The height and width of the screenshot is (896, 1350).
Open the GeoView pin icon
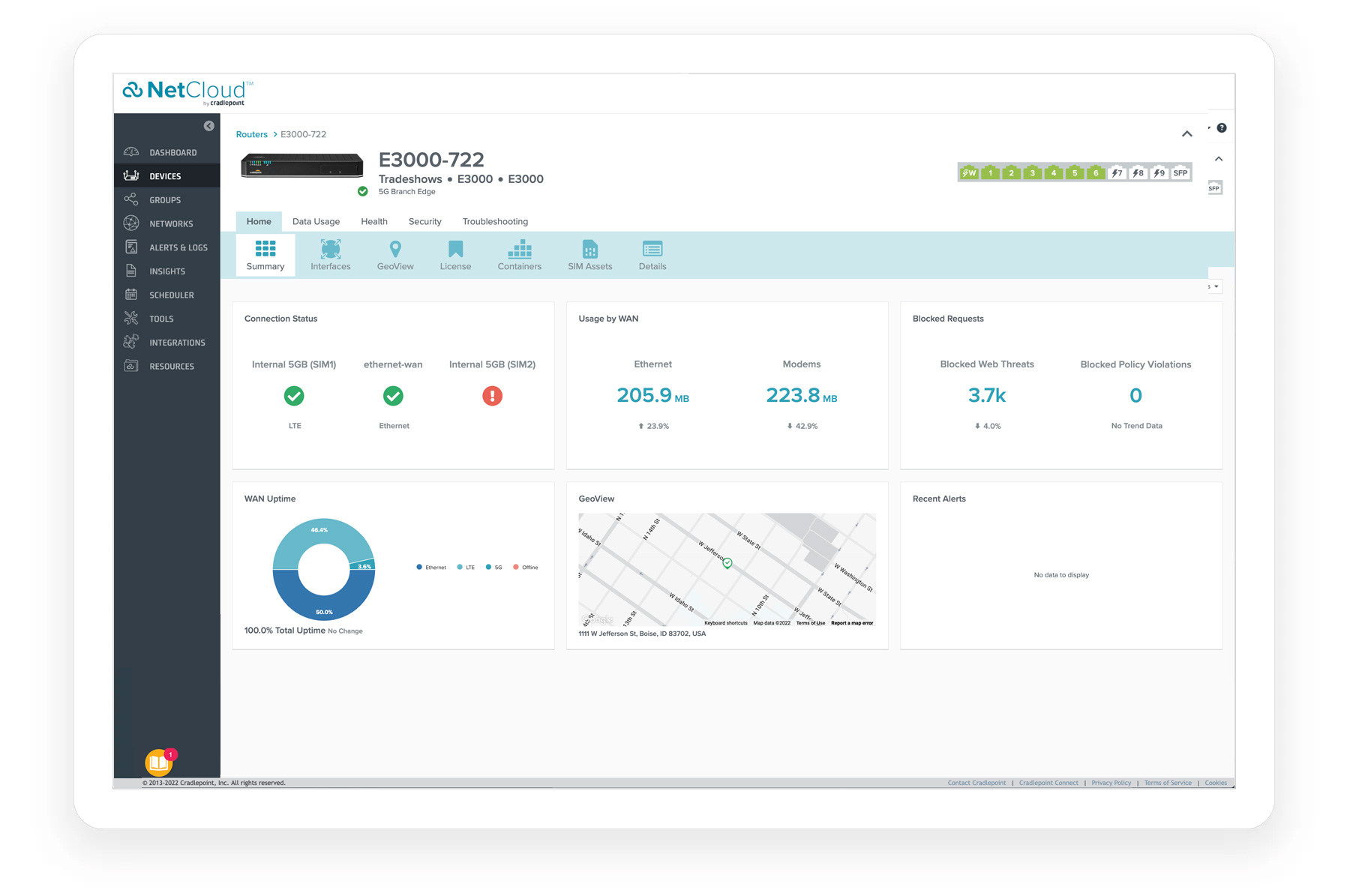coord(395,248)
